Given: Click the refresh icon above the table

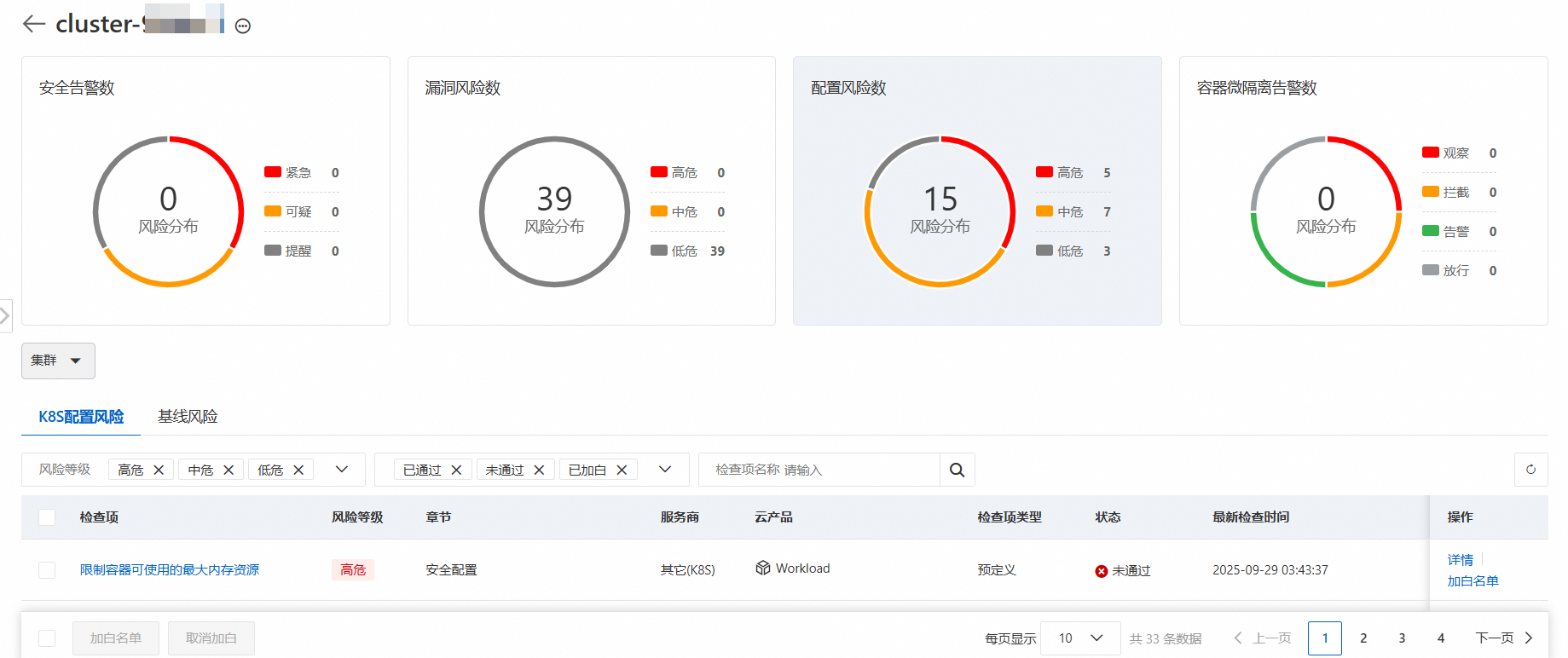Looking at the screenshot, I should point(1530,470).
